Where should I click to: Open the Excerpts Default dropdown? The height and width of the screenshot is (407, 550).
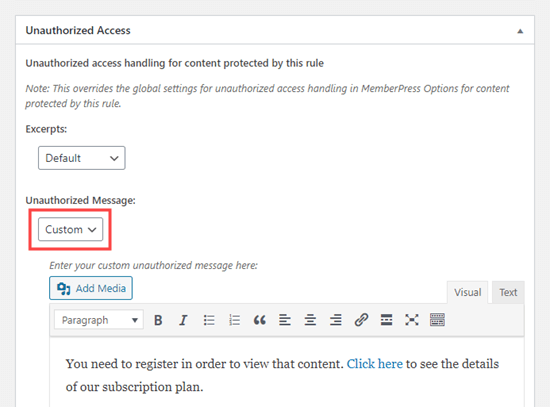coord(82,158)
